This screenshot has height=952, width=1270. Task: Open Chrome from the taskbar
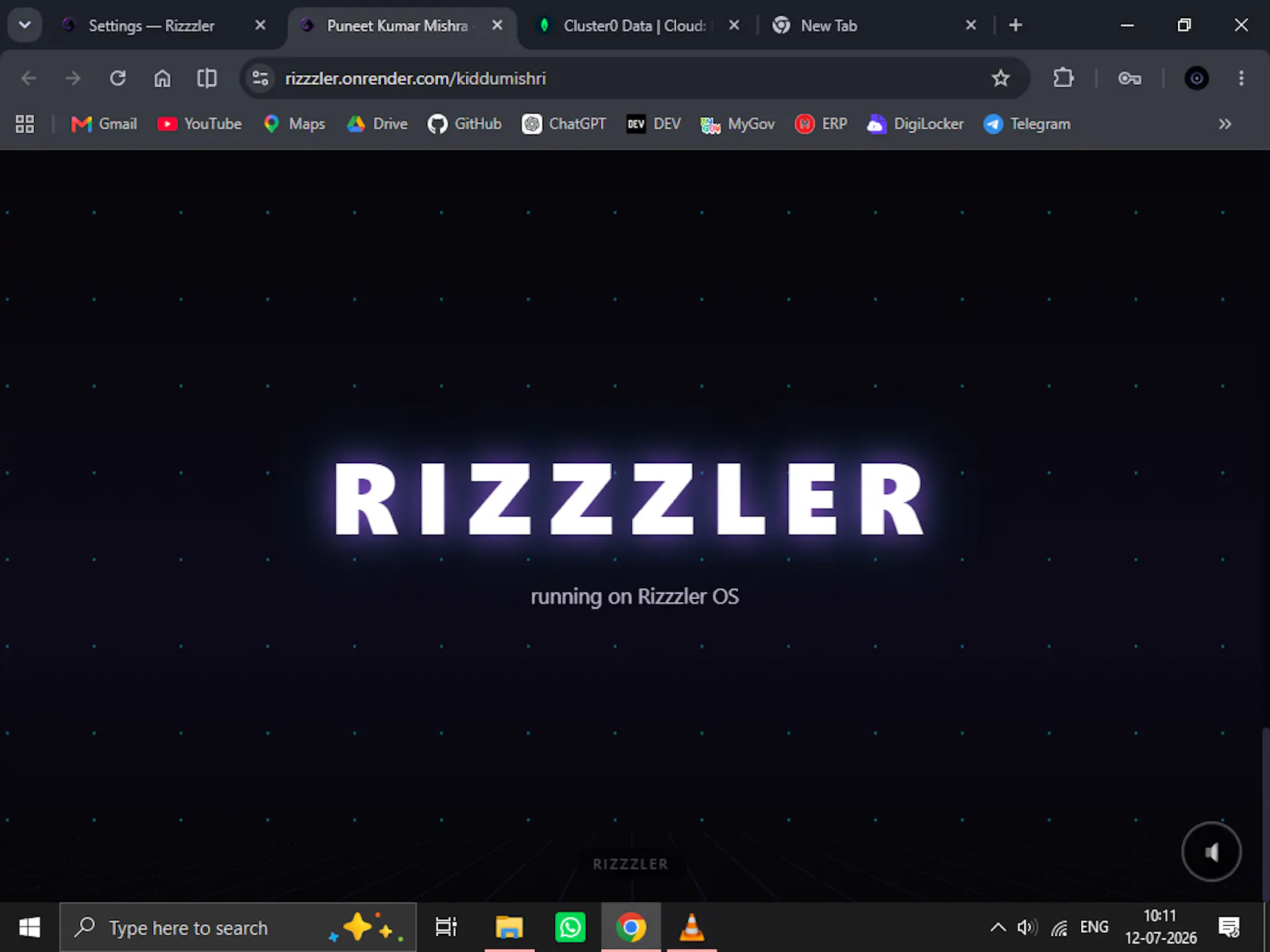click(631, 927)
